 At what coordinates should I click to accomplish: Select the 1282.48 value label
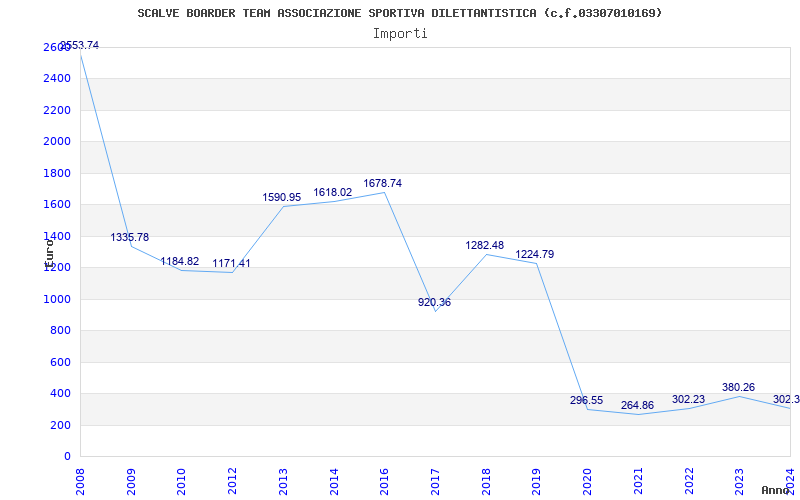485,245
